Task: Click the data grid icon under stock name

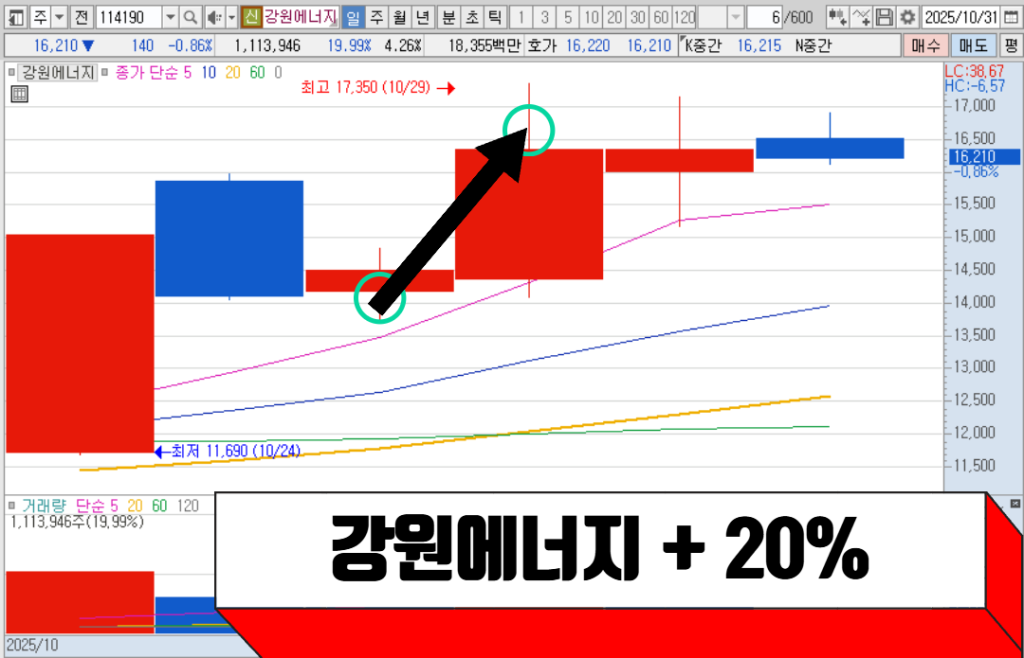Action: (x=19, y=94)
